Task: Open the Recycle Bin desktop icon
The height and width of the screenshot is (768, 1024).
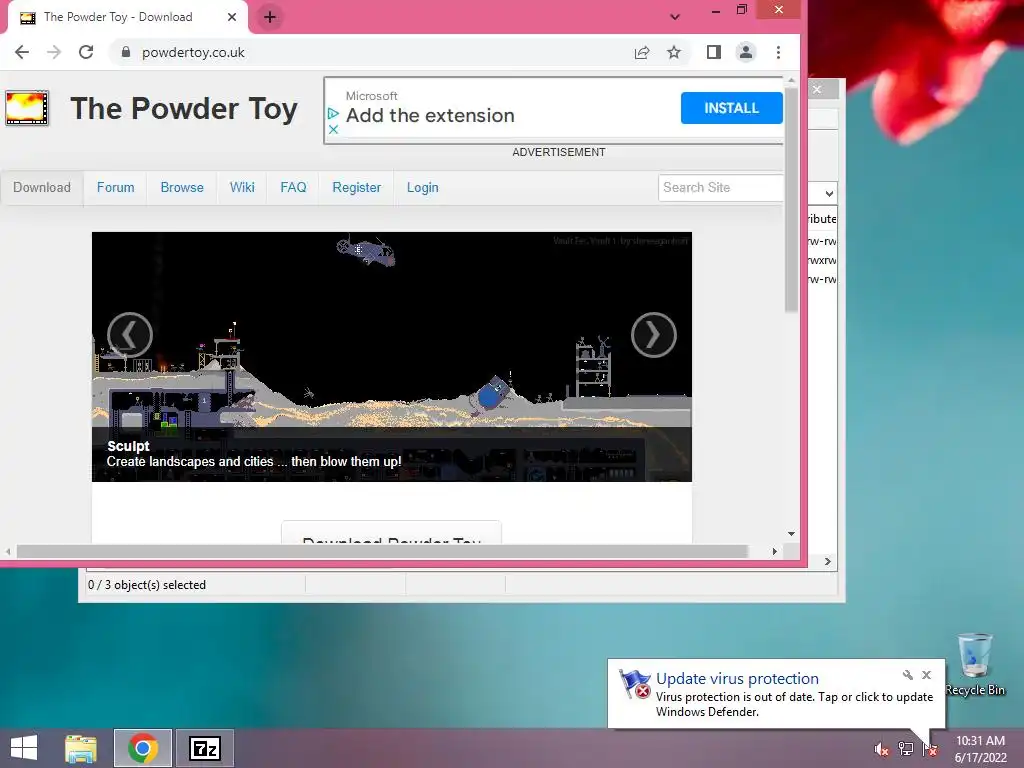Action: click(975, 664)
